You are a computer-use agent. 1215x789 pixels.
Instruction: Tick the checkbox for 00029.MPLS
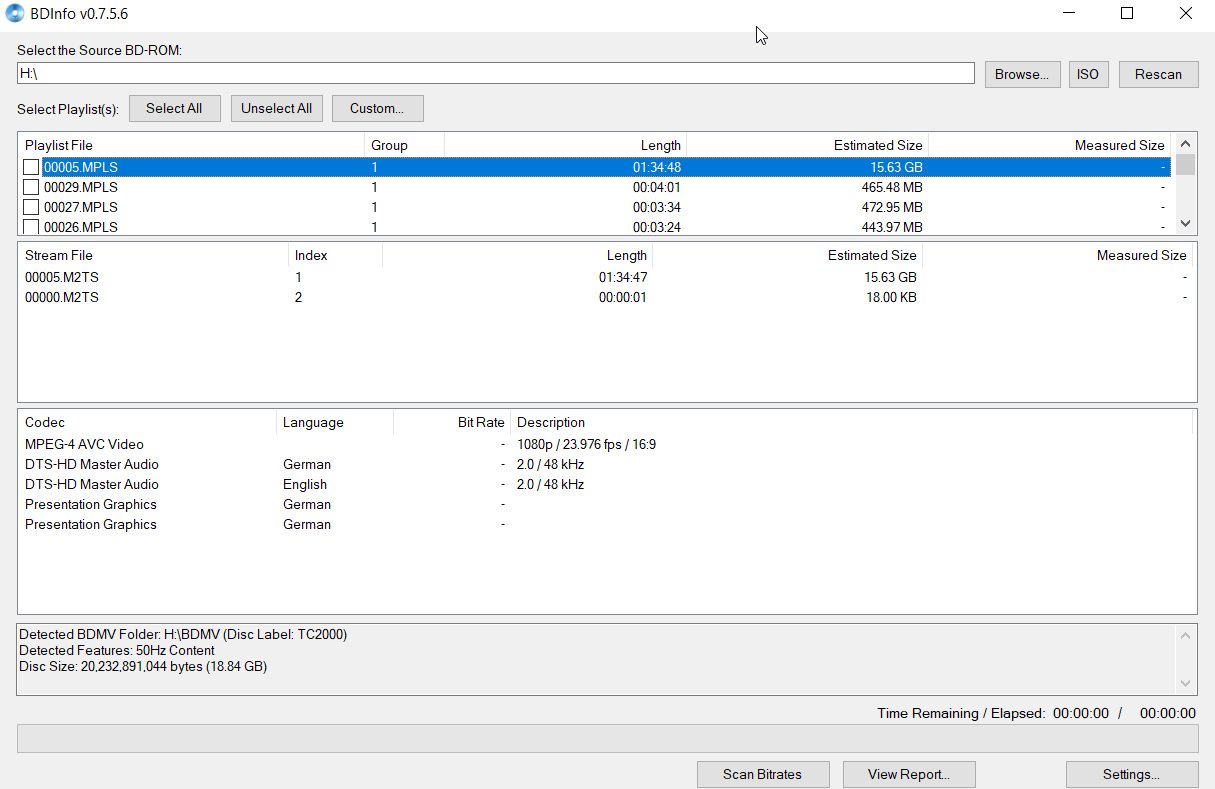pos(32,187)
